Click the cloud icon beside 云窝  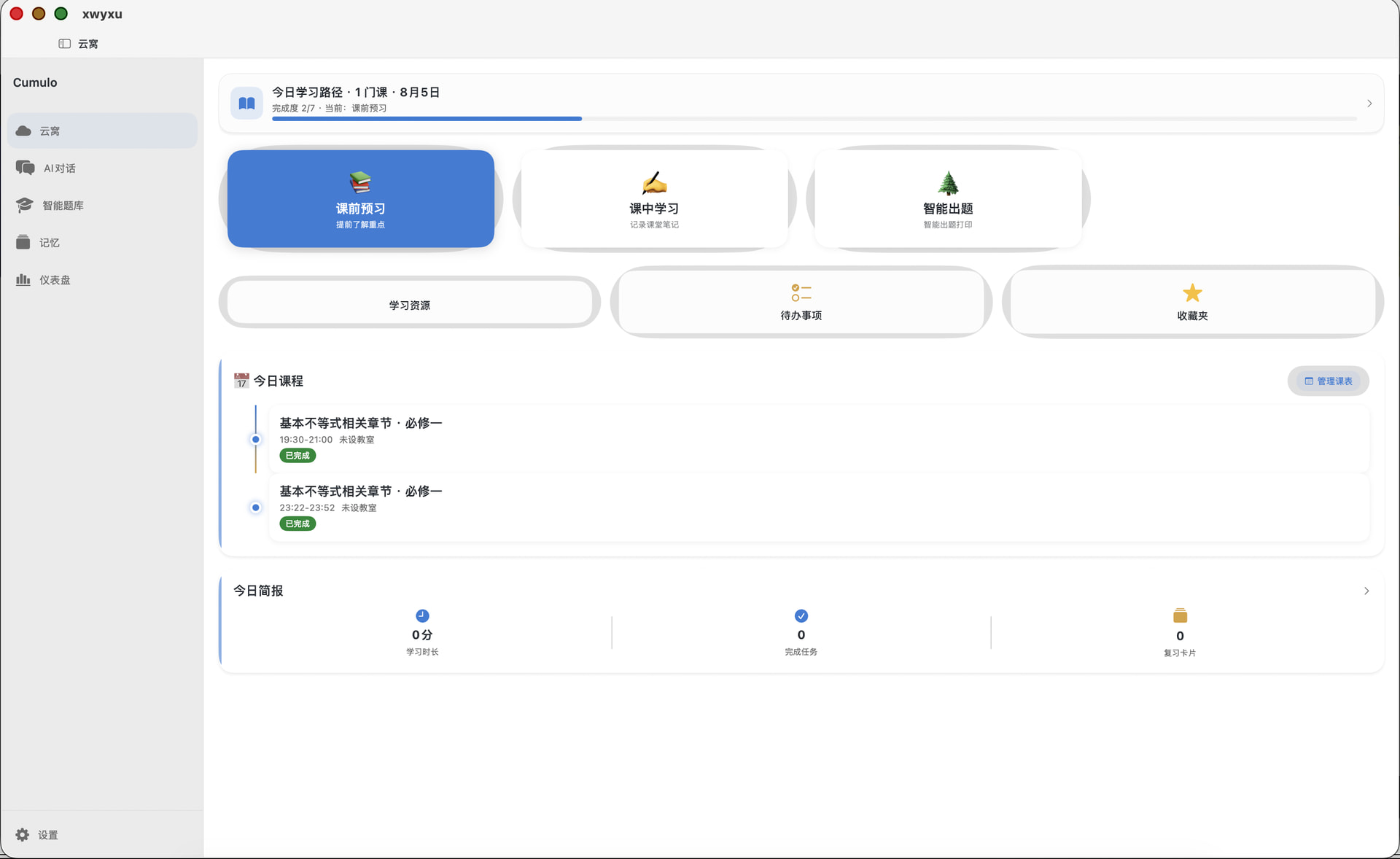23,131
